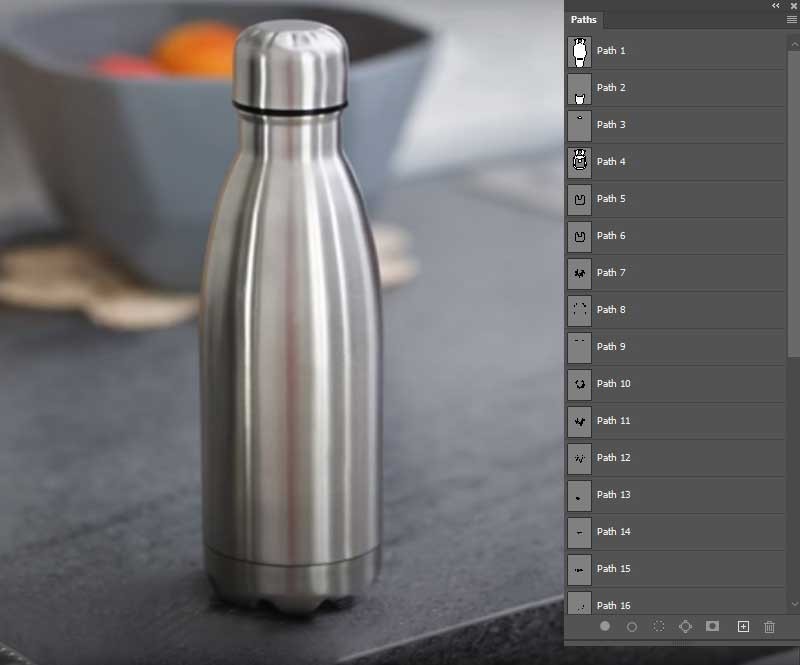Stroke path with brush icon
This screenshot has width=800, height=665.
pyautogui.click(x=632, y=627)
